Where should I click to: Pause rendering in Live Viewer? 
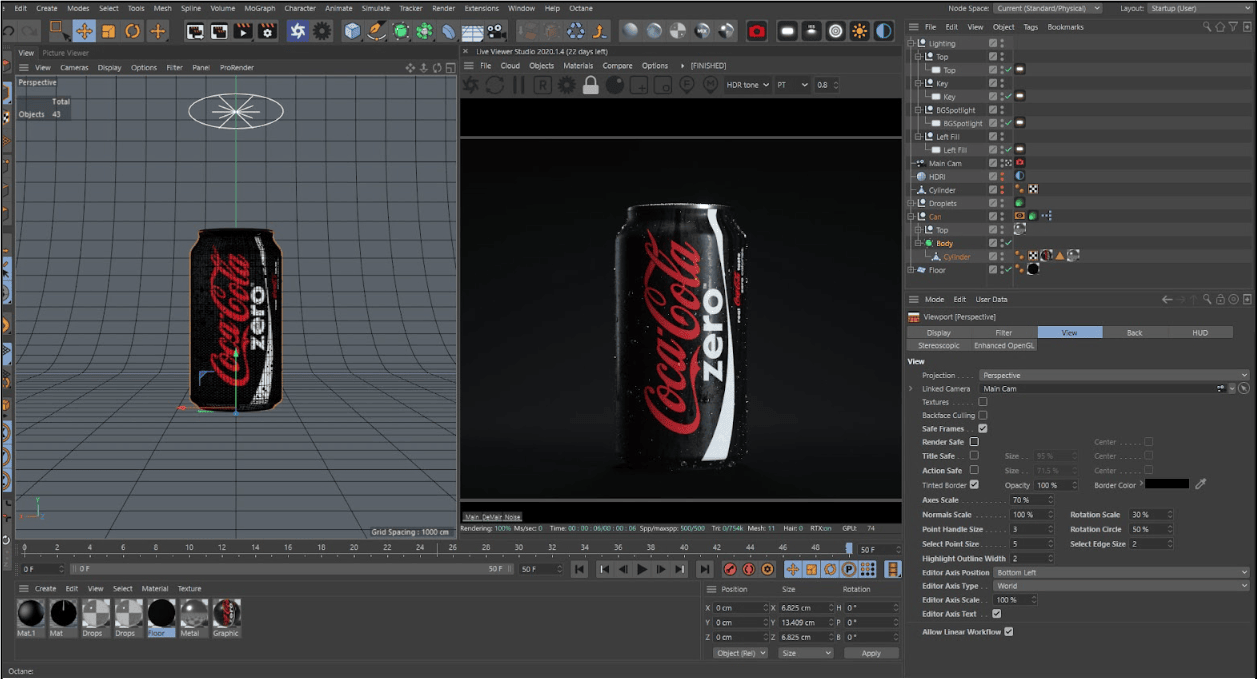pos(519,85)
